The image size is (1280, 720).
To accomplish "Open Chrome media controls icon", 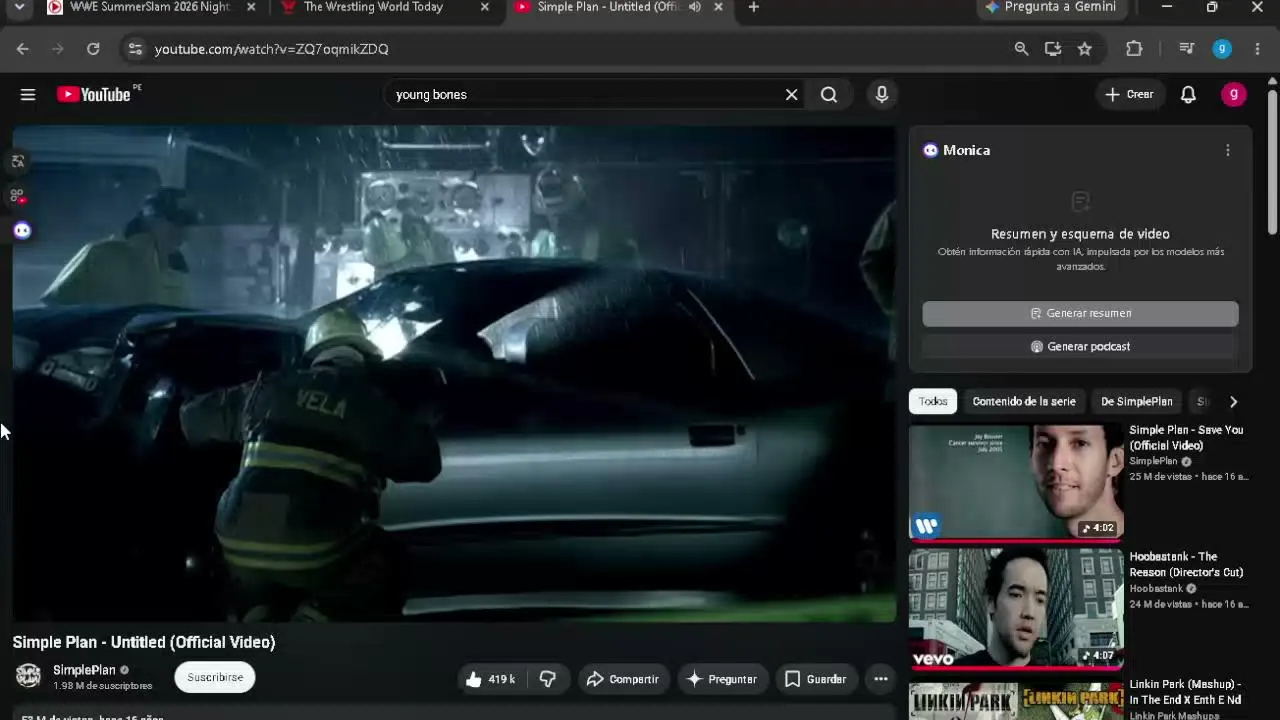I will coord(1187,49).
